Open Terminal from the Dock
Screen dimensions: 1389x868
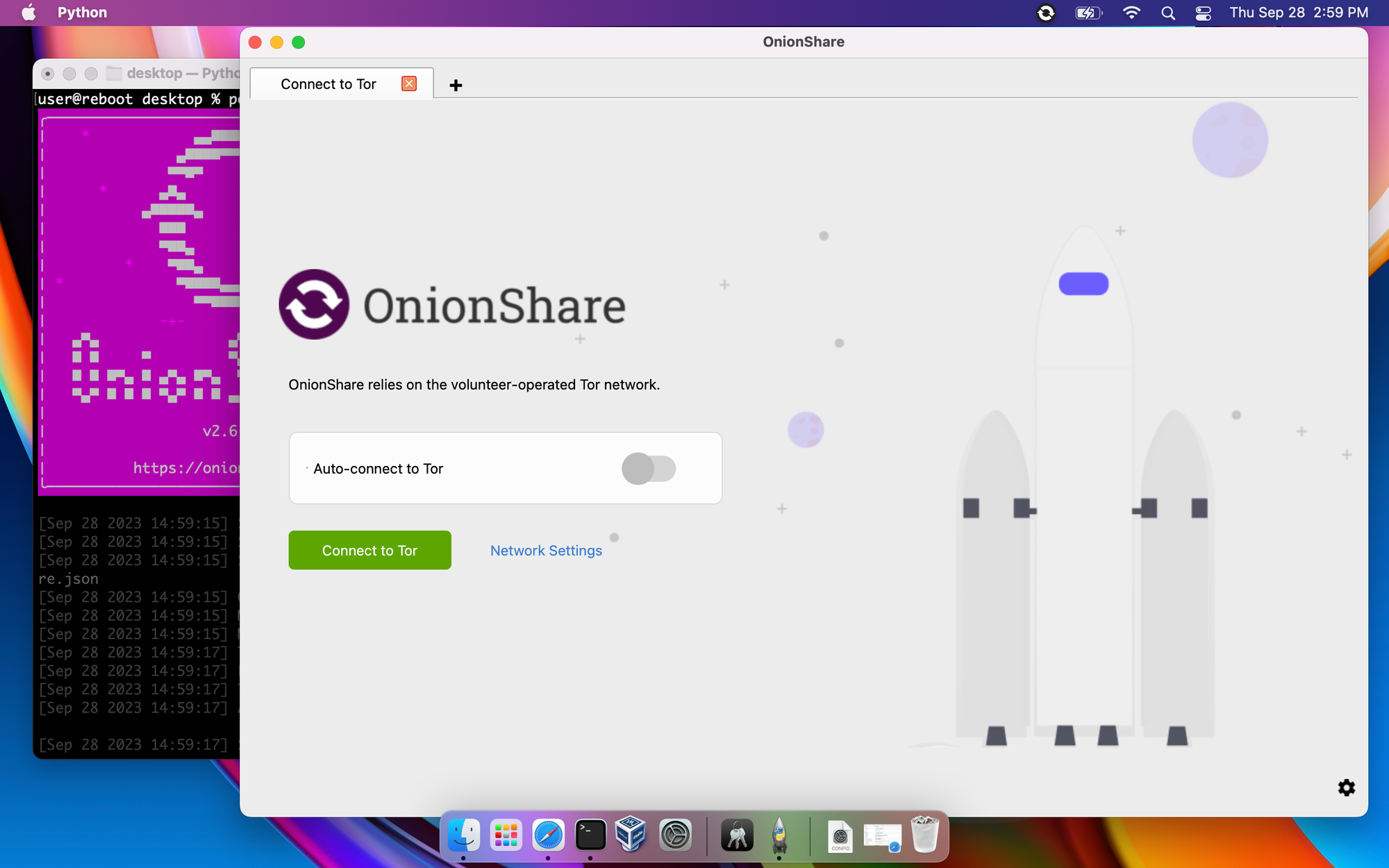[590, 835]
